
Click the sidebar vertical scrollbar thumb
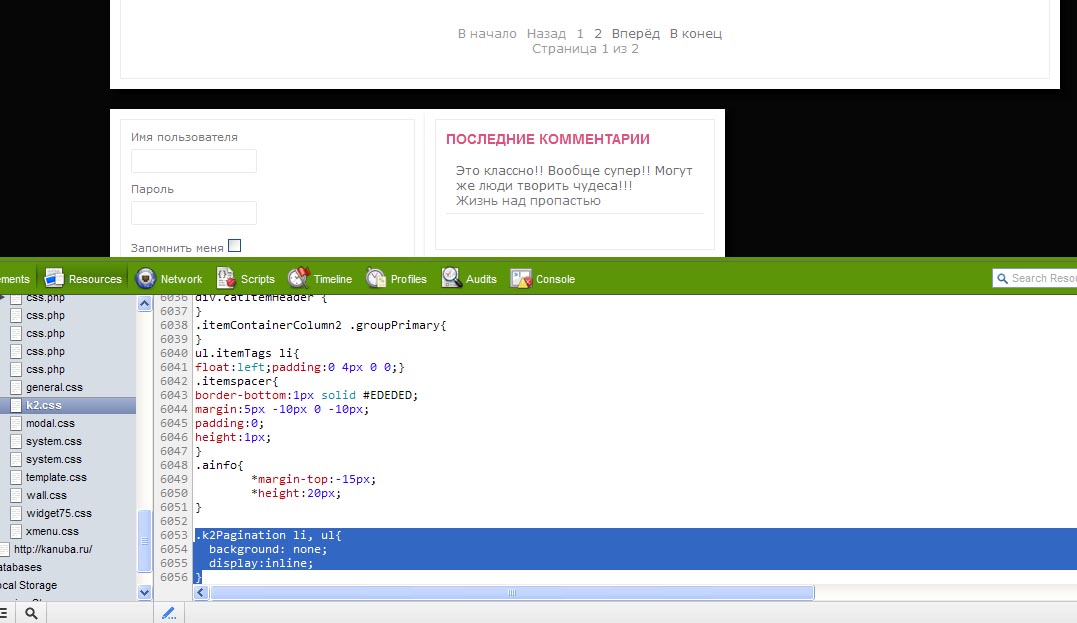144,541
